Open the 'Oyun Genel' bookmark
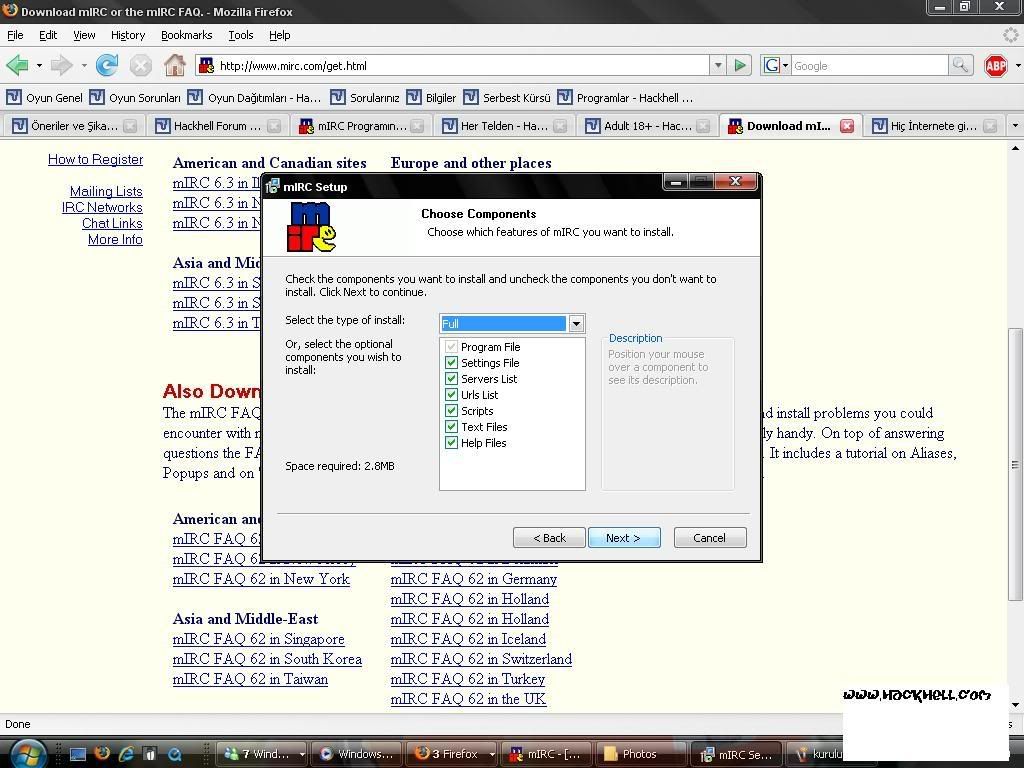The height and width of the screenshot is (768, 1024). click(44, 98)
